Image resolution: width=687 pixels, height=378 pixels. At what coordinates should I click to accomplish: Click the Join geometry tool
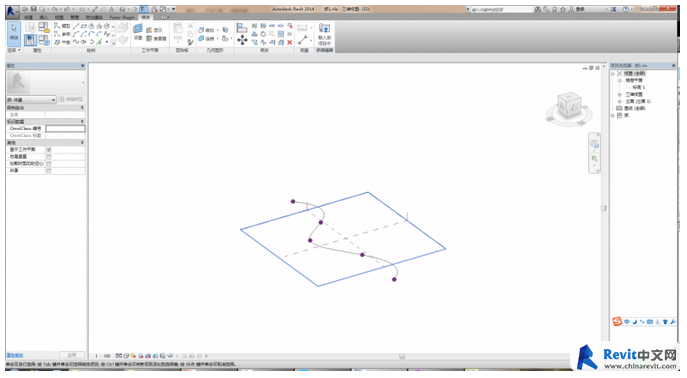tap(206, 39)
